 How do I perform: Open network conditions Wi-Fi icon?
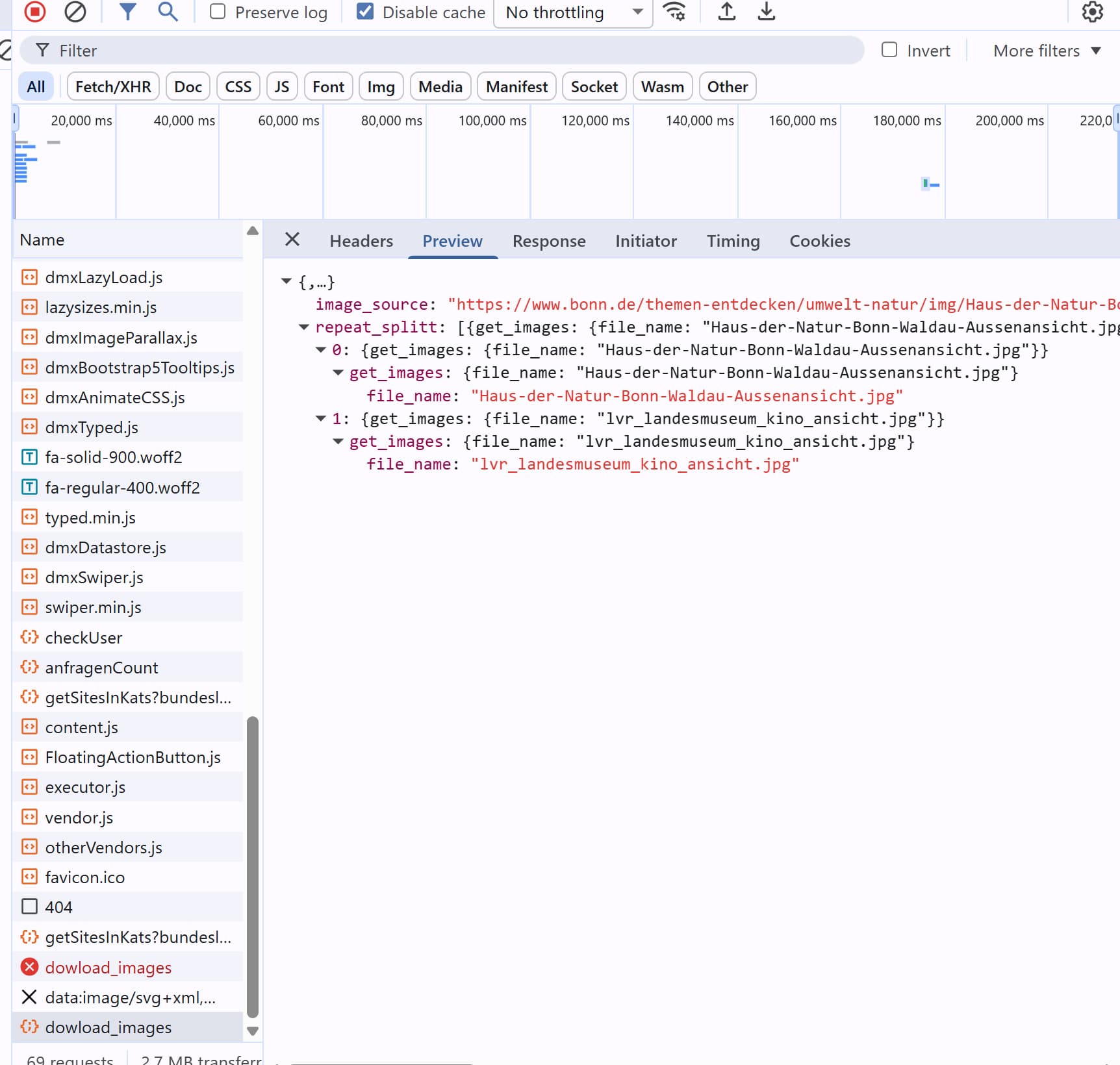pyautogui.click(x=674, y=12)
